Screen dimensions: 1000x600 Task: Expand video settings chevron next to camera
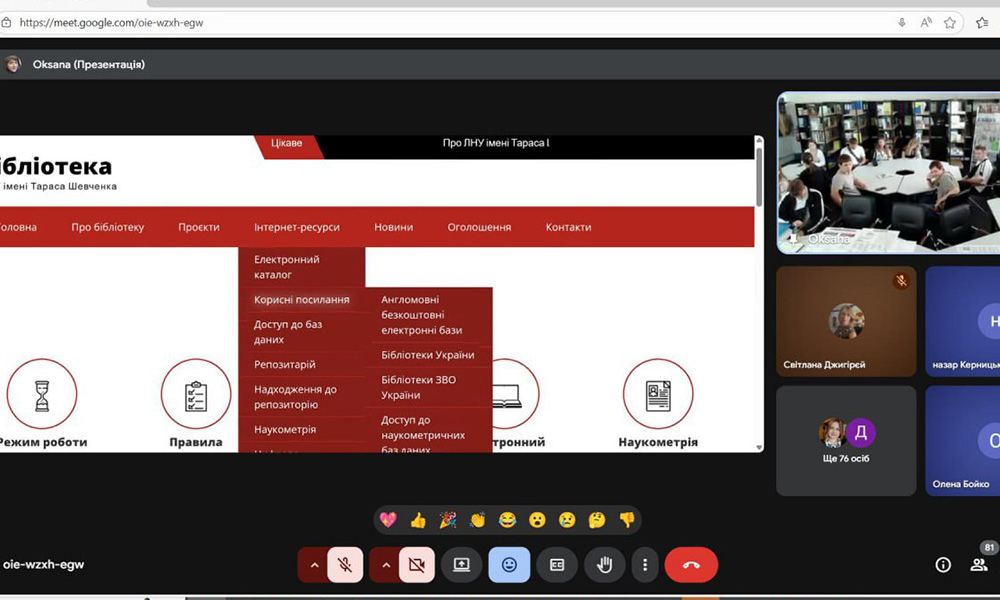(385, 564)
